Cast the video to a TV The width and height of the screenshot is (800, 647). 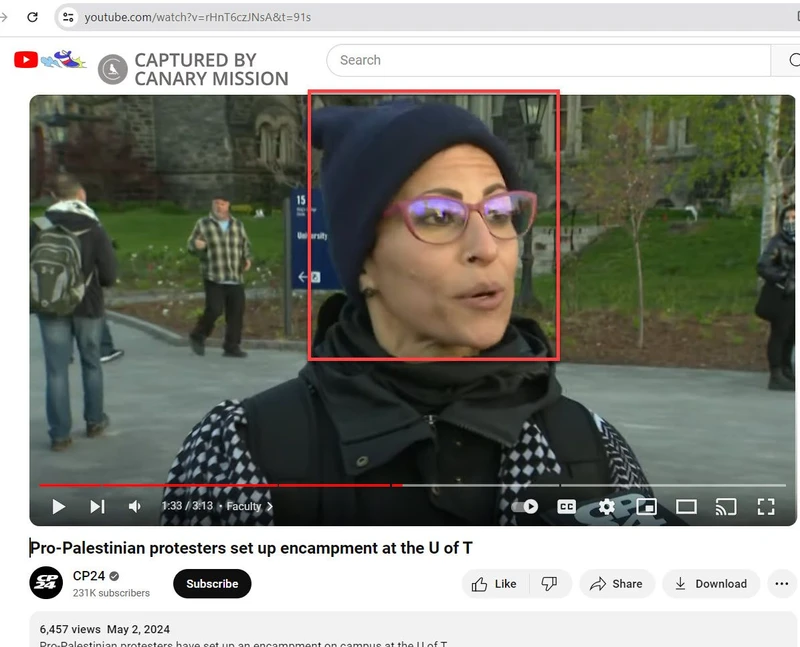[x=727, y=506]
